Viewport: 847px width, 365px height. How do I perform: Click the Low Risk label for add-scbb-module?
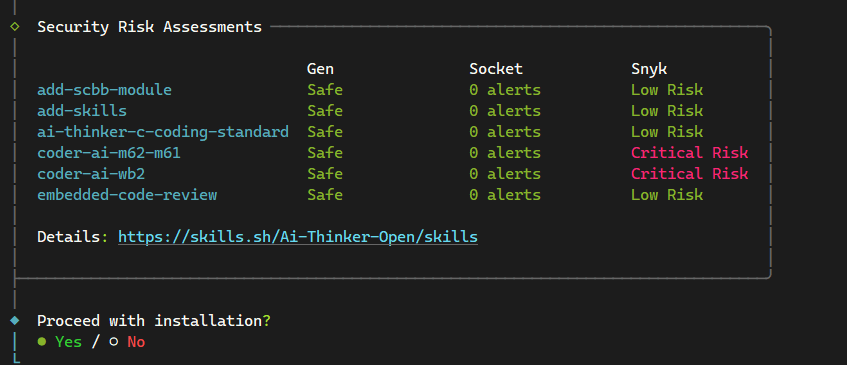[x=667, y=90]
